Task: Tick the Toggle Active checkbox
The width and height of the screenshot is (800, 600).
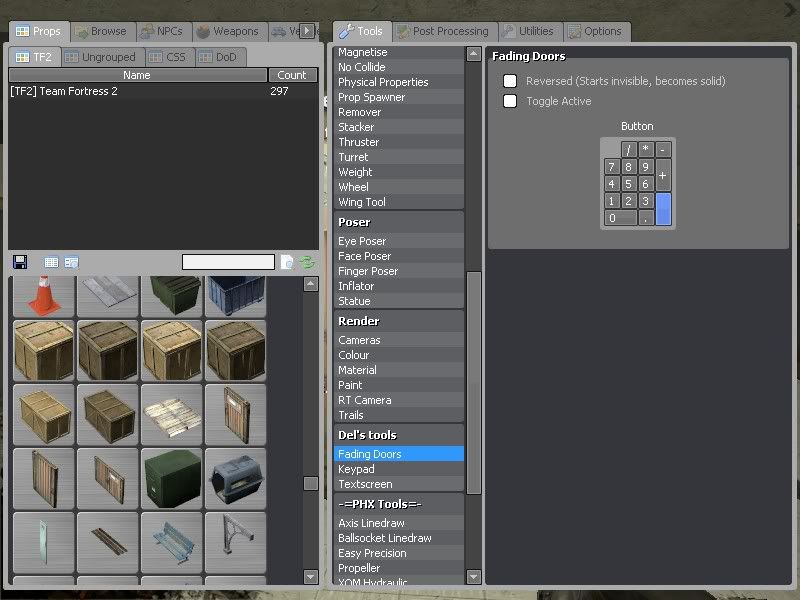Action: click(x=510, y=101)
